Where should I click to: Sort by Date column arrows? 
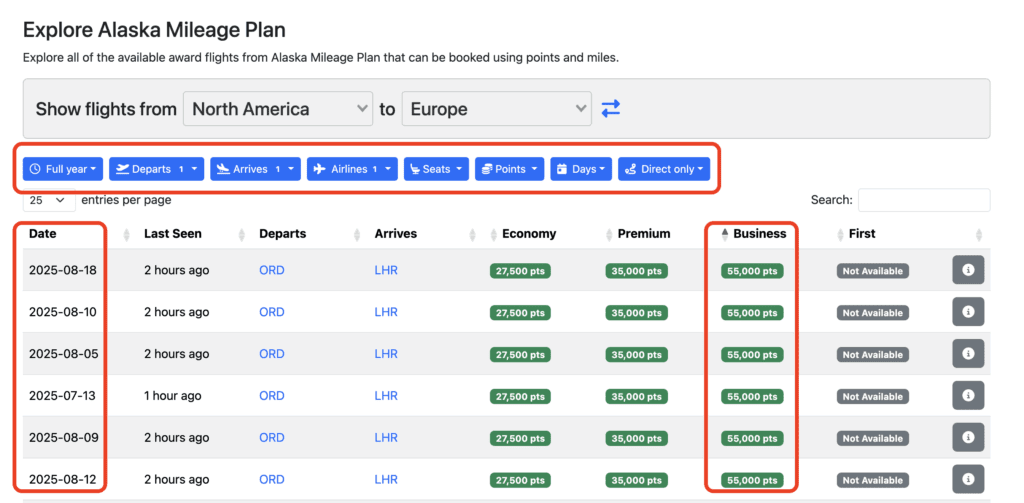[127, 234]
